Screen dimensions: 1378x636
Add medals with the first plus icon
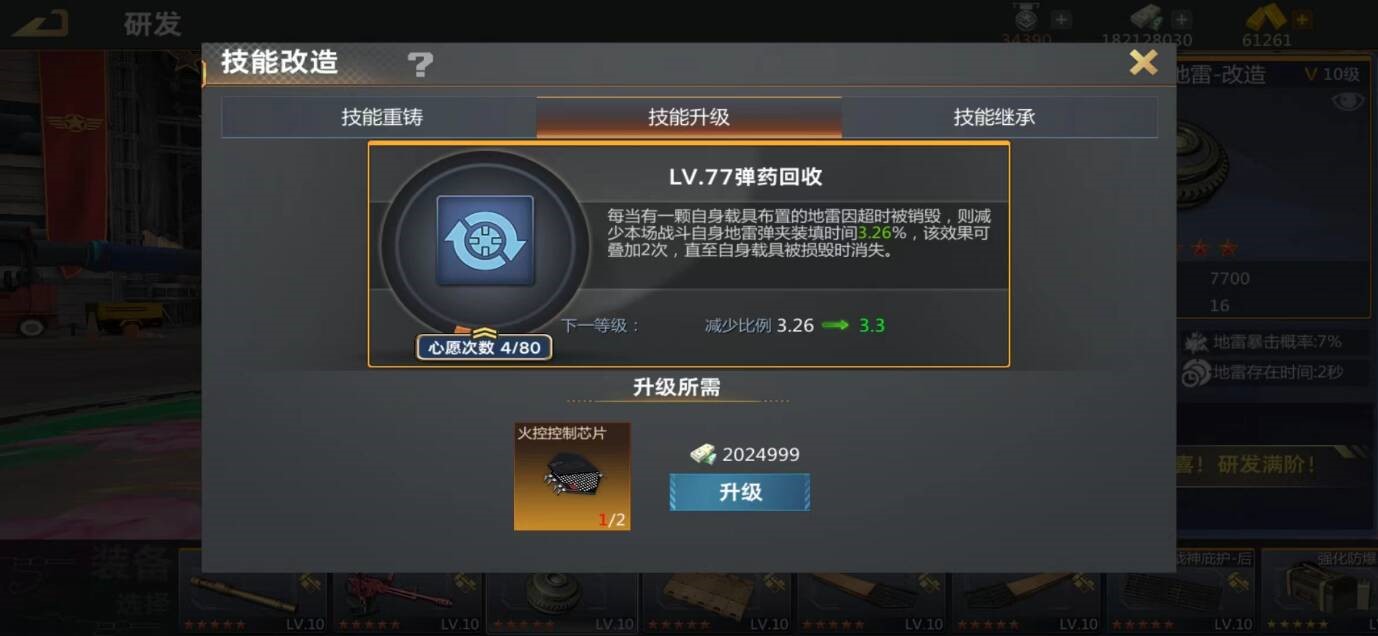[x=1061, y=19]
